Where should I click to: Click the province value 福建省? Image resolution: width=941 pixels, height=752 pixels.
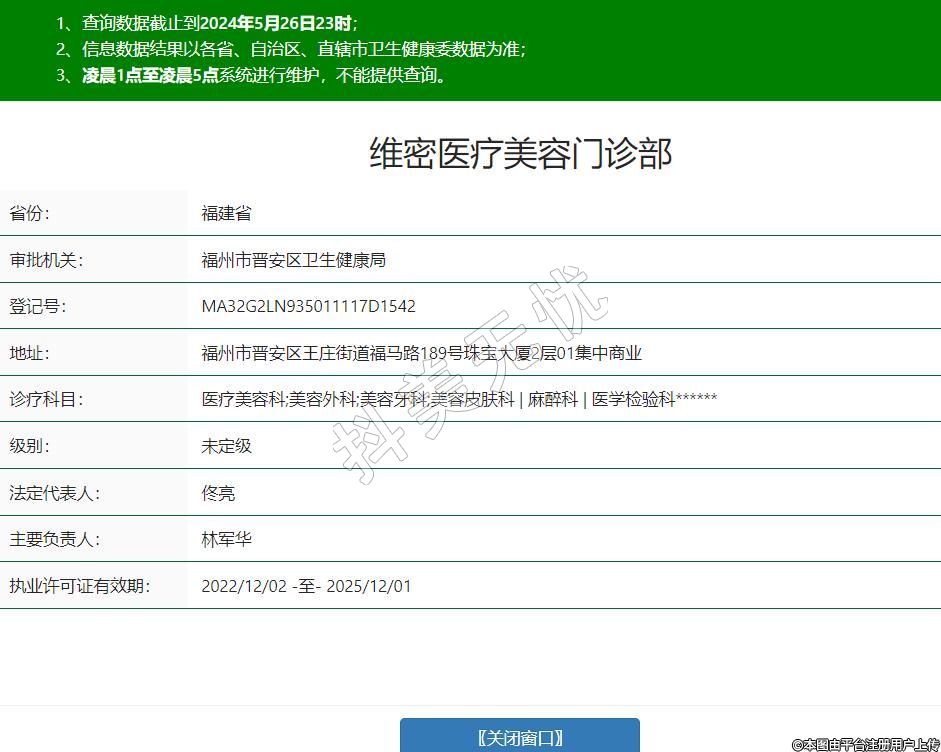click(226, 213)
